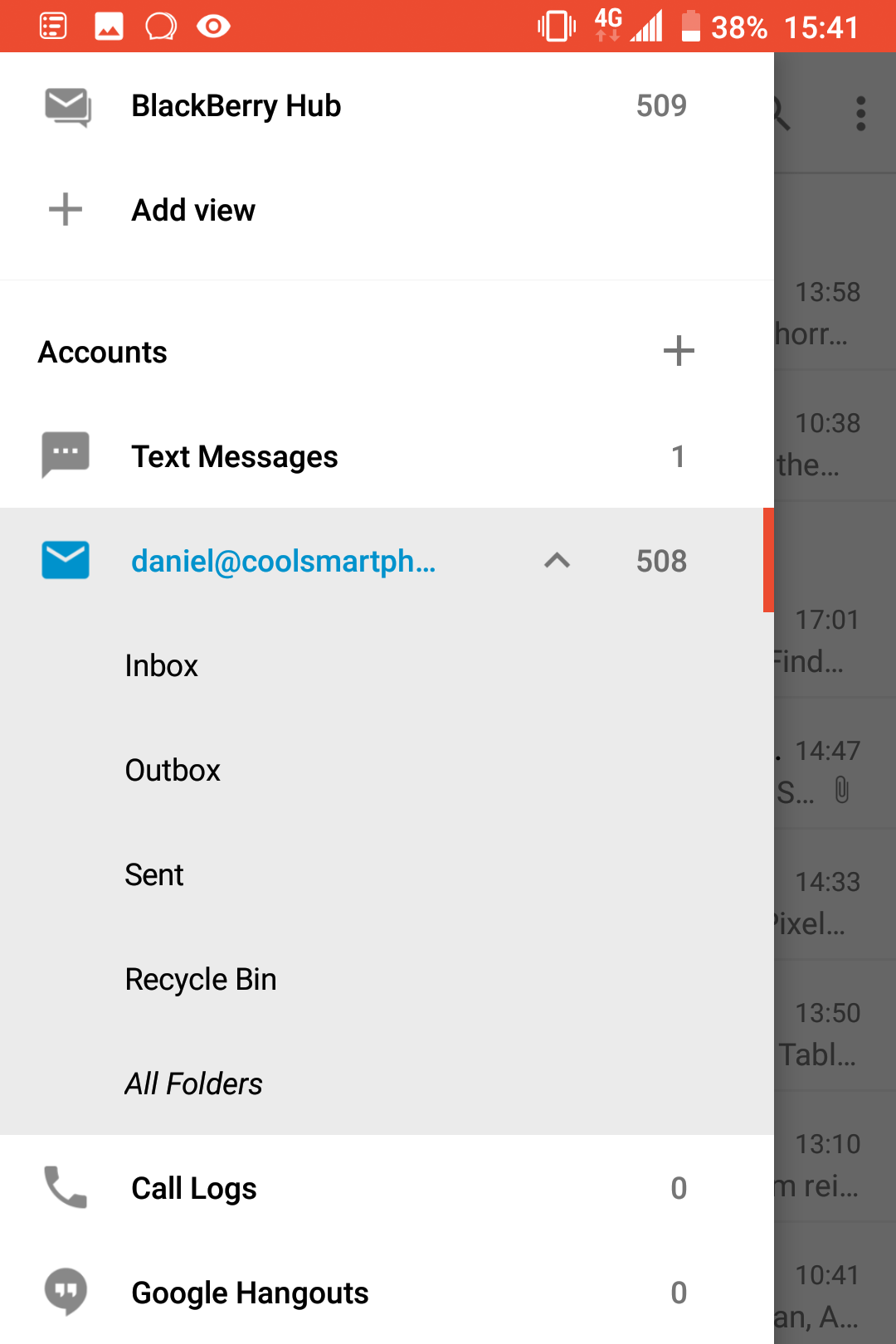Screen dimensions: 896x1344
Task: Tap the Google Hangouts icon
Action: 66,1292
